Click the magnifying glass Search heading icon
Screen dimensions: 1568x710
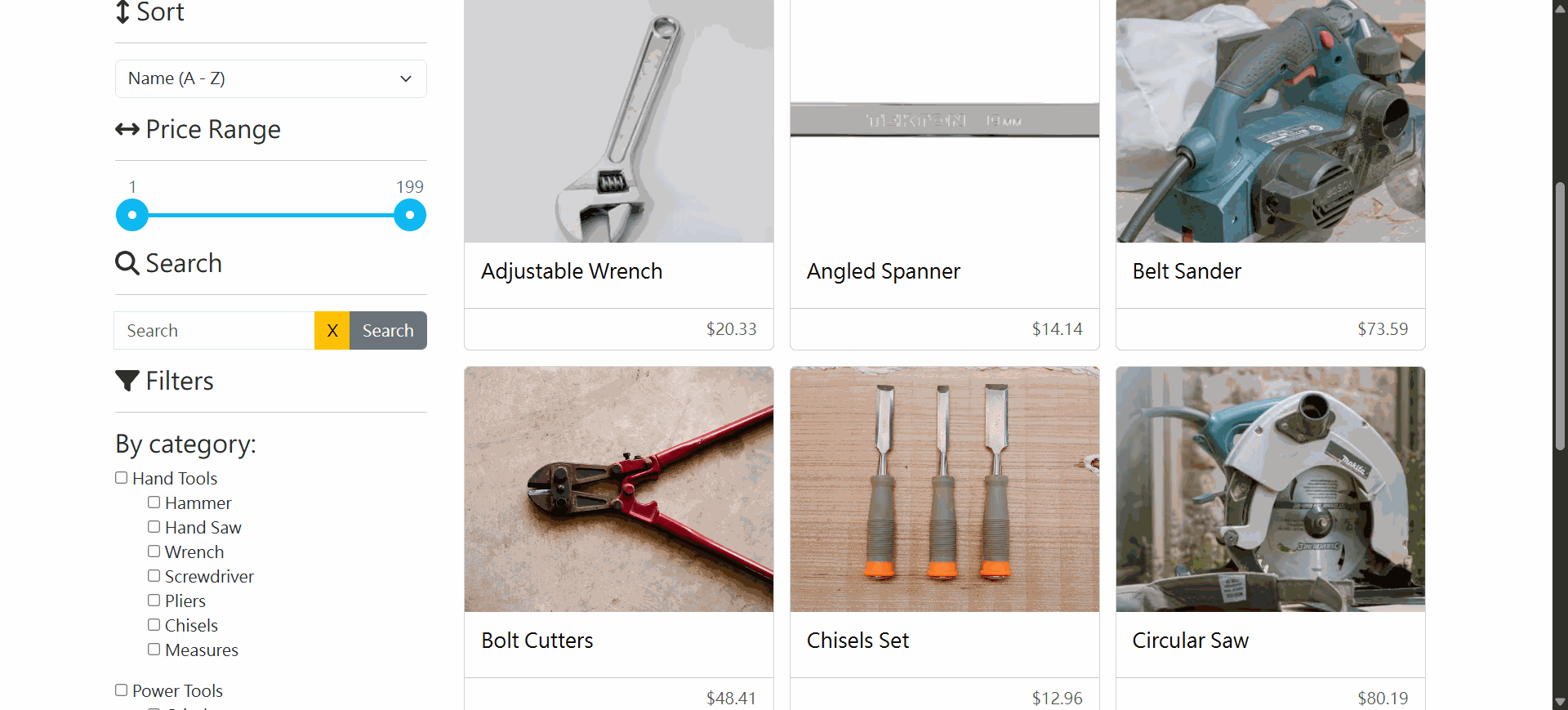pyautogui.click(x=127, y=263)
